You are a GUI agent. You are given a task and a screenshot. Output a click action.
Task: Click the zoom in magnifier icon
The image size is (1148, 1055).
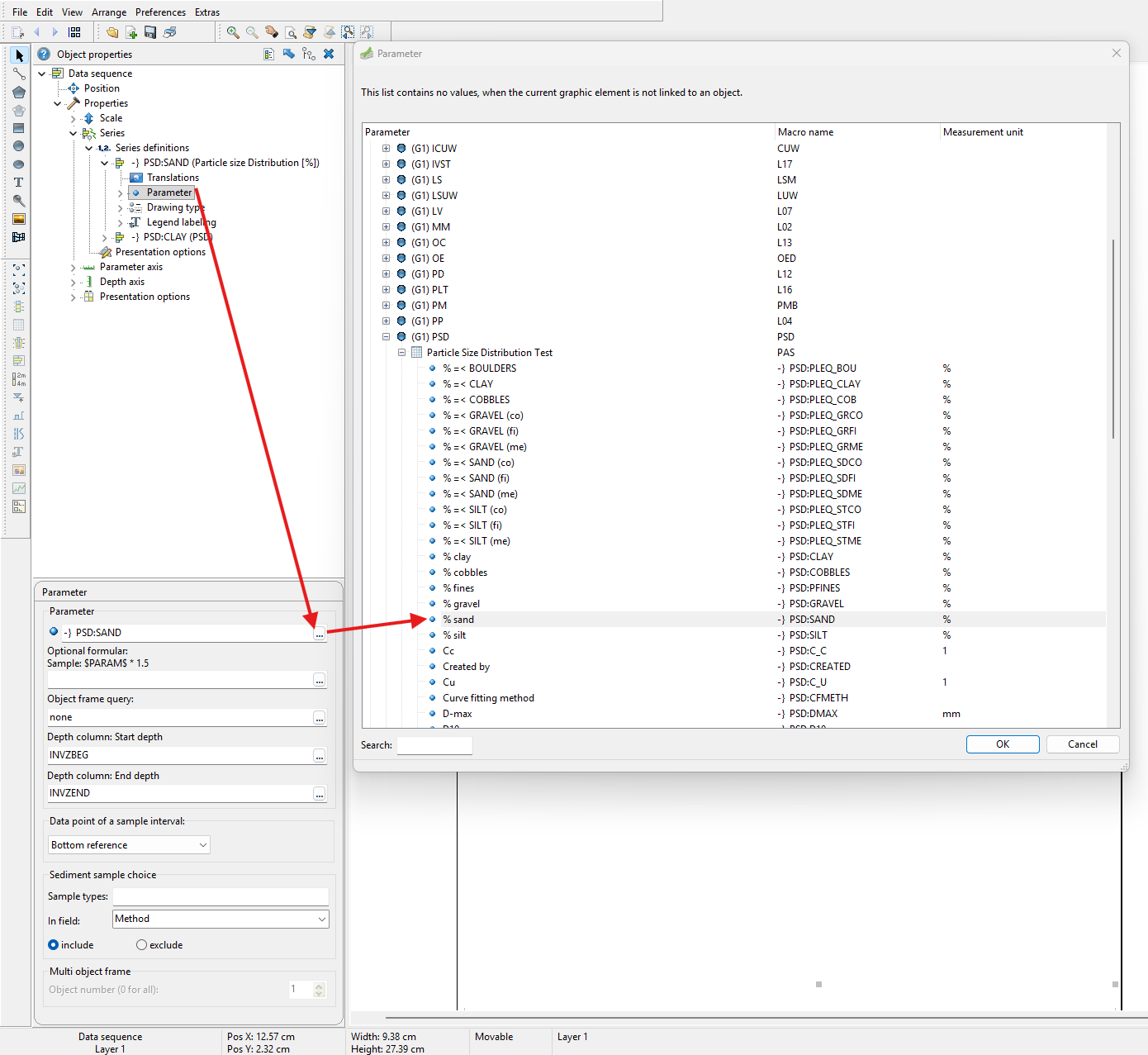pyautogui.click(x=233, y=32)
